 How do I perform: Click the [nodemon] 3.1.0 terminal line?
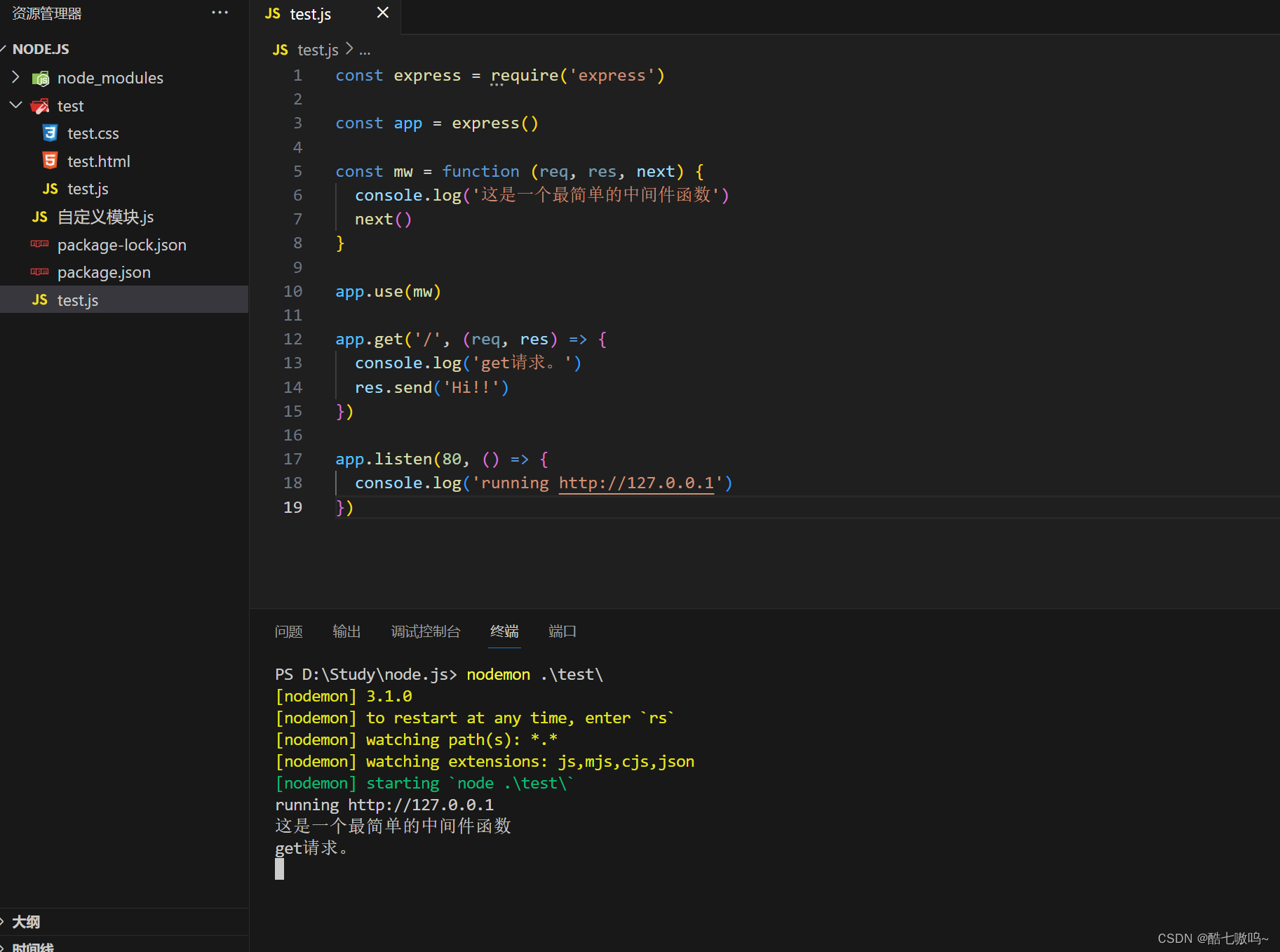tap(344, 697)
